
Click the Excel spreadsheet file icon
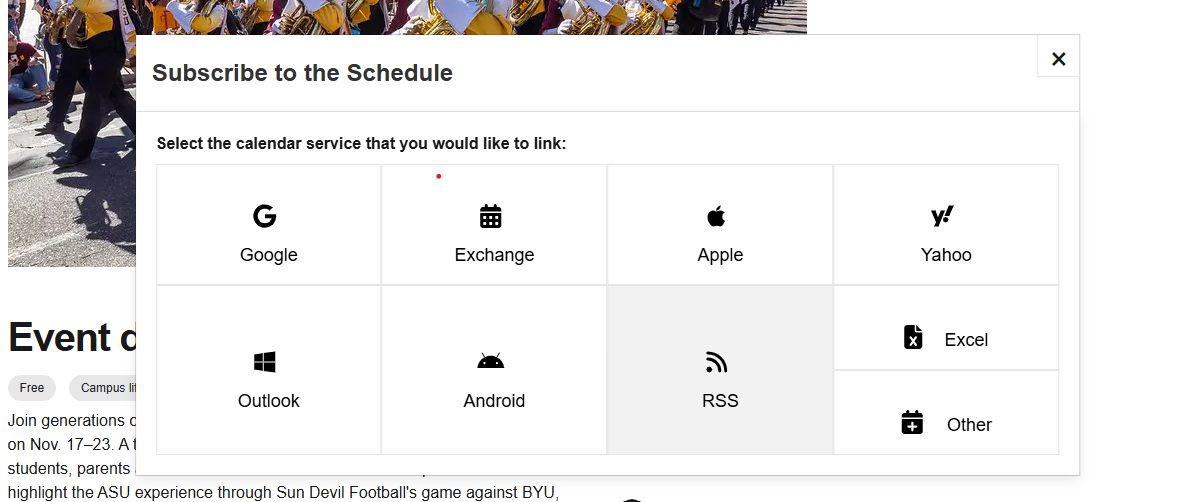[x=913, y=337]
